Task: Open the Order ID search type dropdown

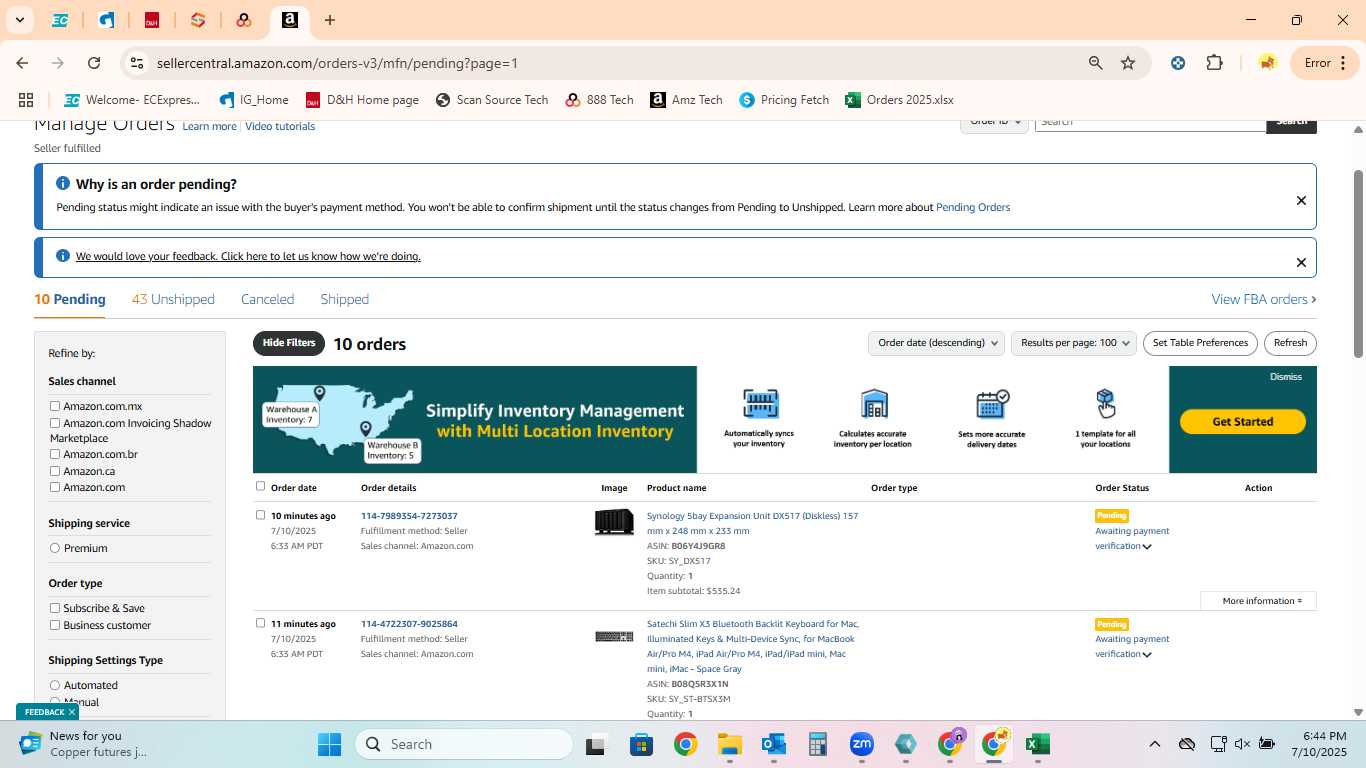Action: 994,122
